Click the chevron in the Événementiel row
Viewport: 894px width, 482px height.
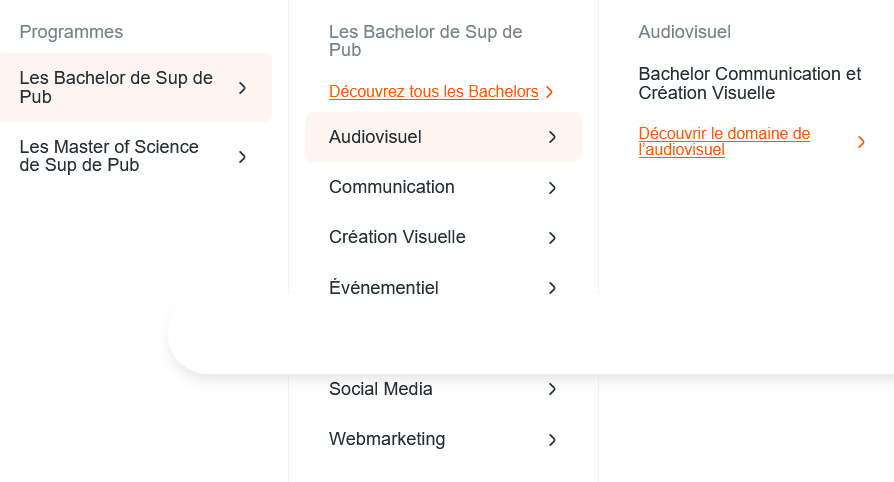[x=552, y=287]
